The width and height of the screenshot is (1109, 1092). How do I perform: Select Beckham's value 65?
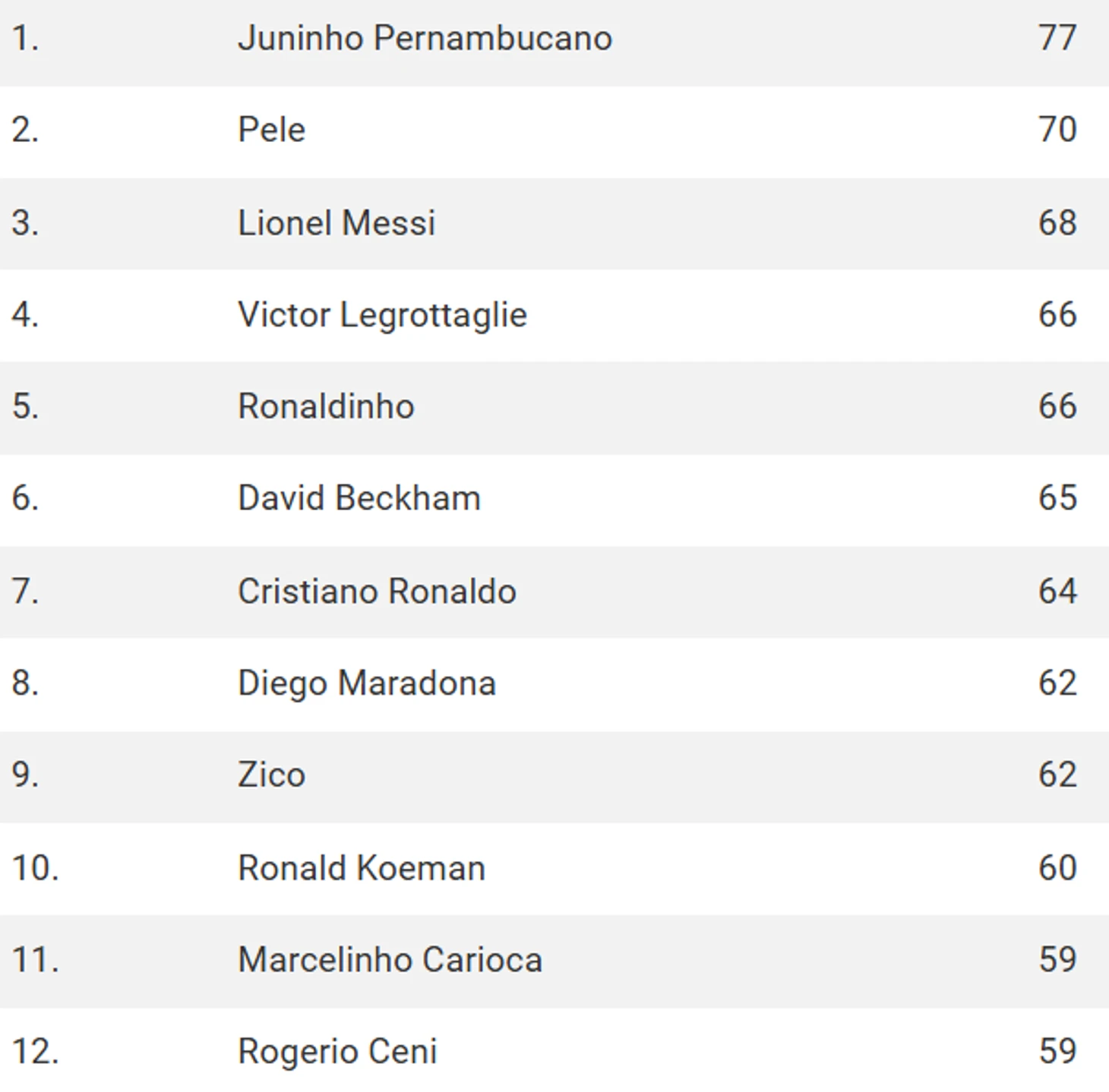(x=1057, y=498)
